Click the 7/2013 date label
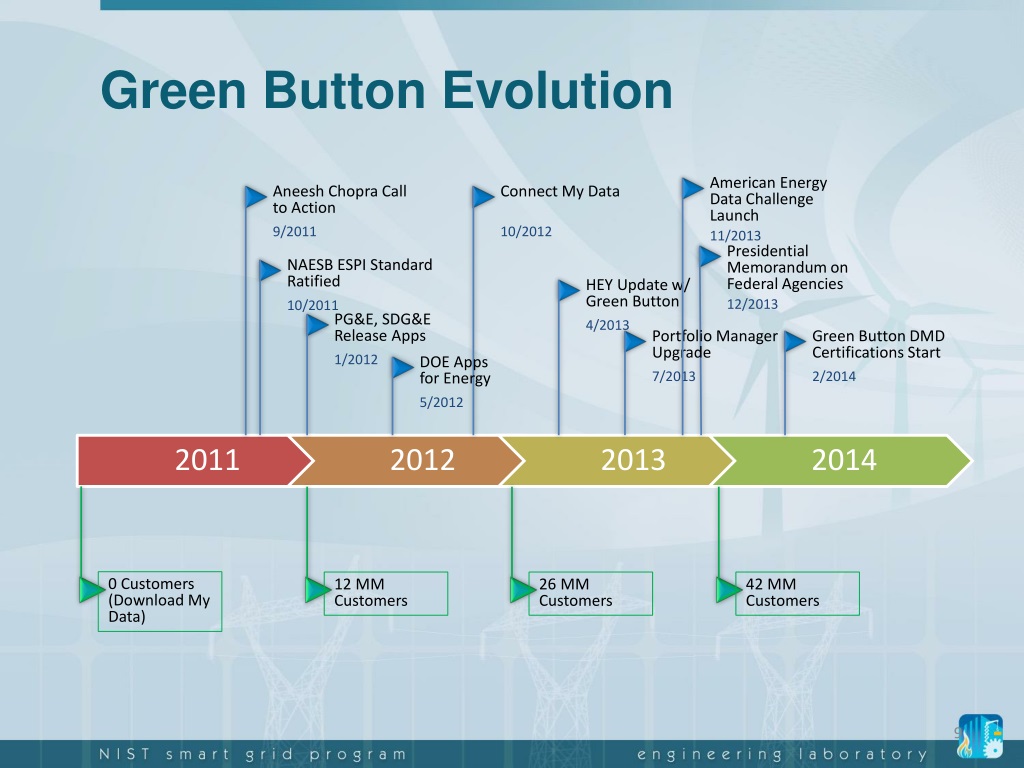 click(x=674, y=376)
